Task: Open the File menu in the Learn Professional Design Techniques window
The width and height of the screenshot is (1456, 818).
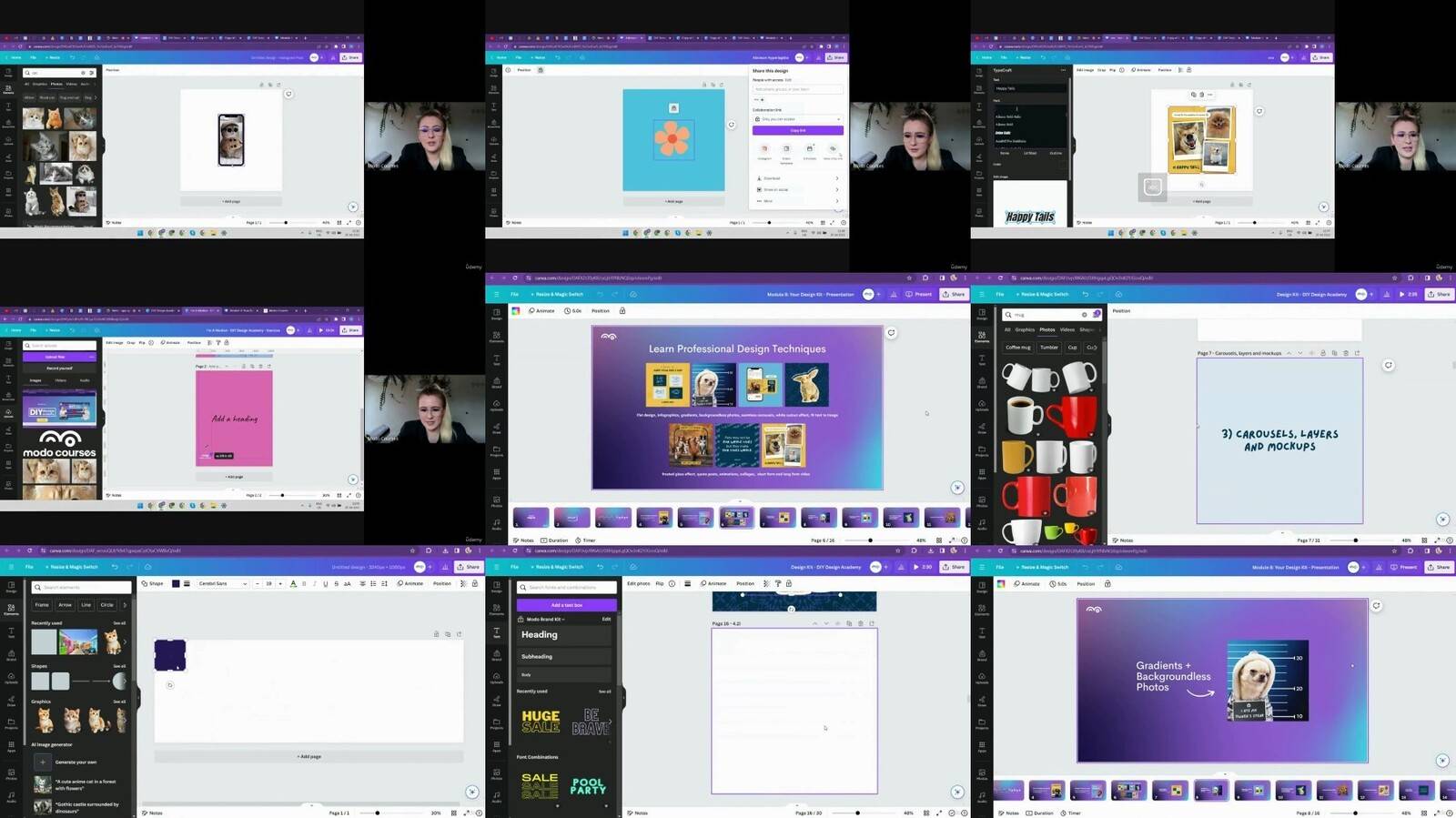Action: pos(514,294)
